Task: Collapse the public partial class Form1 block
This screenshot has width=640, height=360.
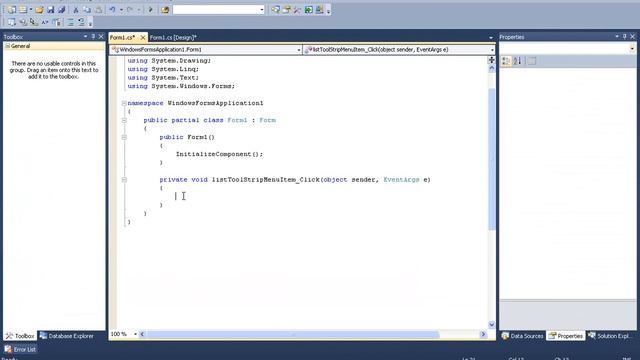Action: (124, 120)
